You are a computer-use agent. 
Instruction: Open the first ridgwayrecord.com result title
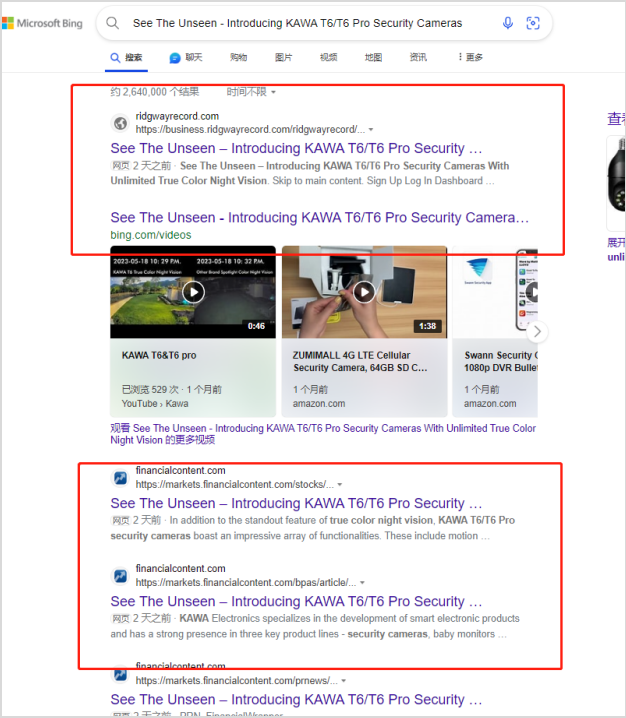click(296, 148)
